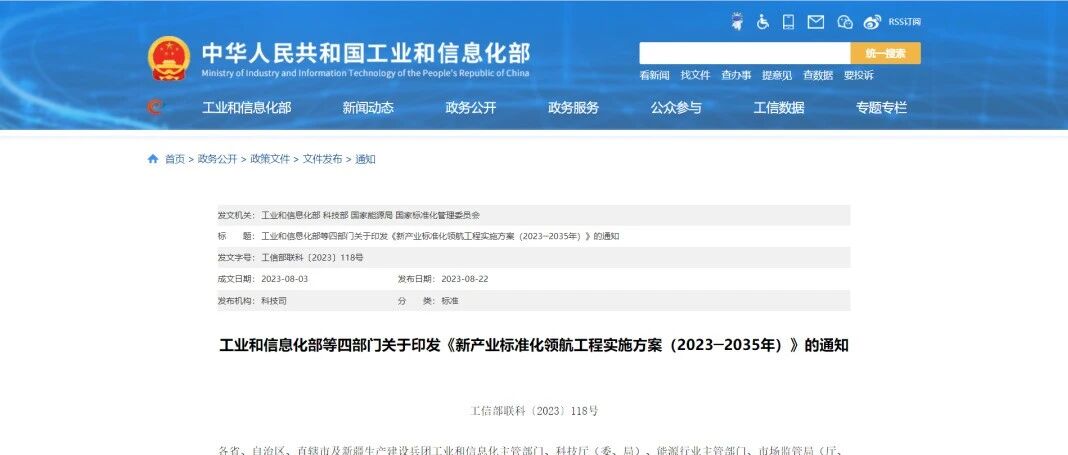Viewport: 1068px width, 455px height.
Task: Click the 要投诉 quick link
Action: 858,76
